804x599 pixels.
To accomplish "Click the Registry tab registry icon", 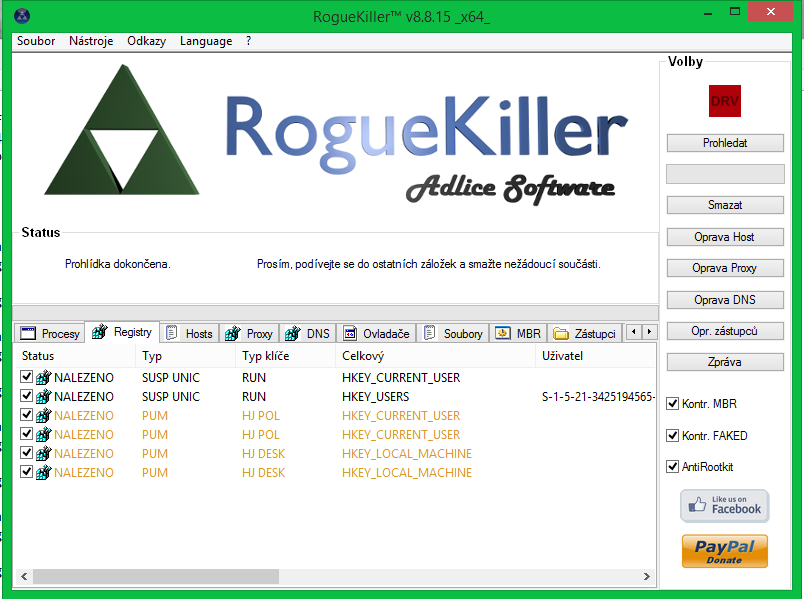I will pyautogui.click(x=99, y=332).
